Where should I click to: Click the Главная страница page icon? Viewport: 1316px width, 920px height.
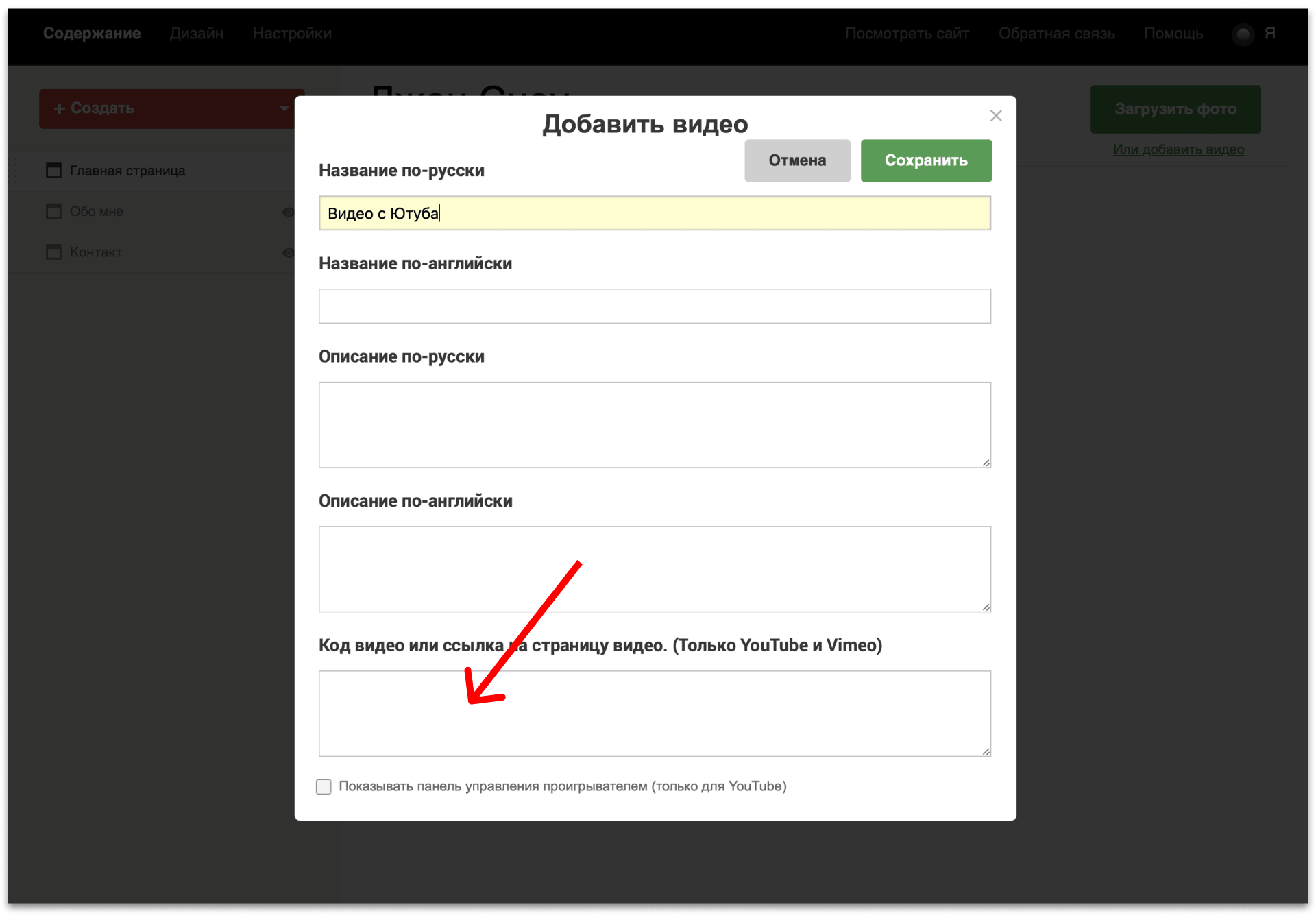click(x=53, y=171)
